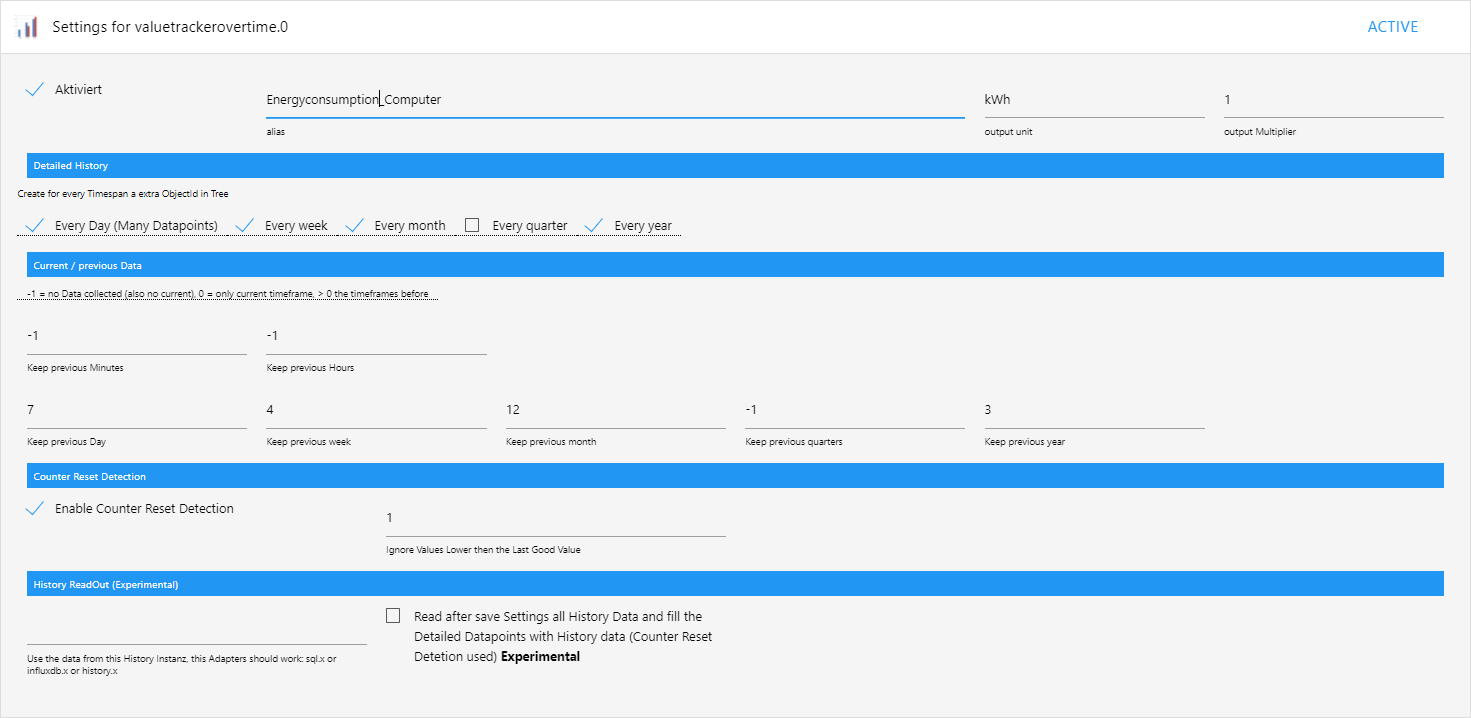Enable the Every quarter checkbox
This screenshot has height=718, width=1471.
pyautogui.click(x=473, y=225)
